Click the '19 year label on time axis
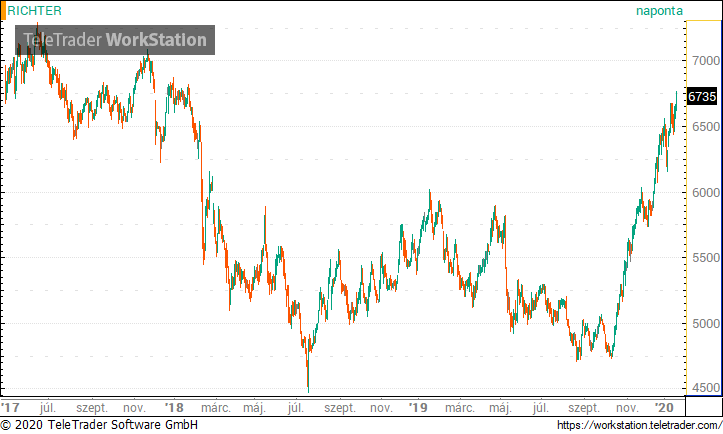Screen dimensions: 723x434 (x=418, y=408)
